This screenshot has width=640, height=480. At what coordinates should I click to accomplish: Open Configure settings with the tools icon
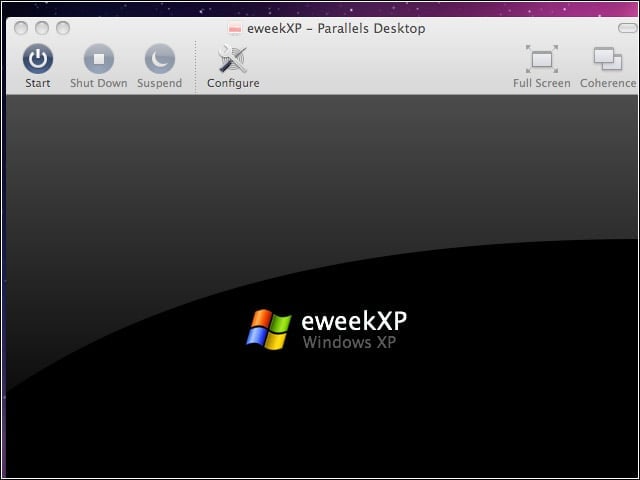[x=233, y=59]
